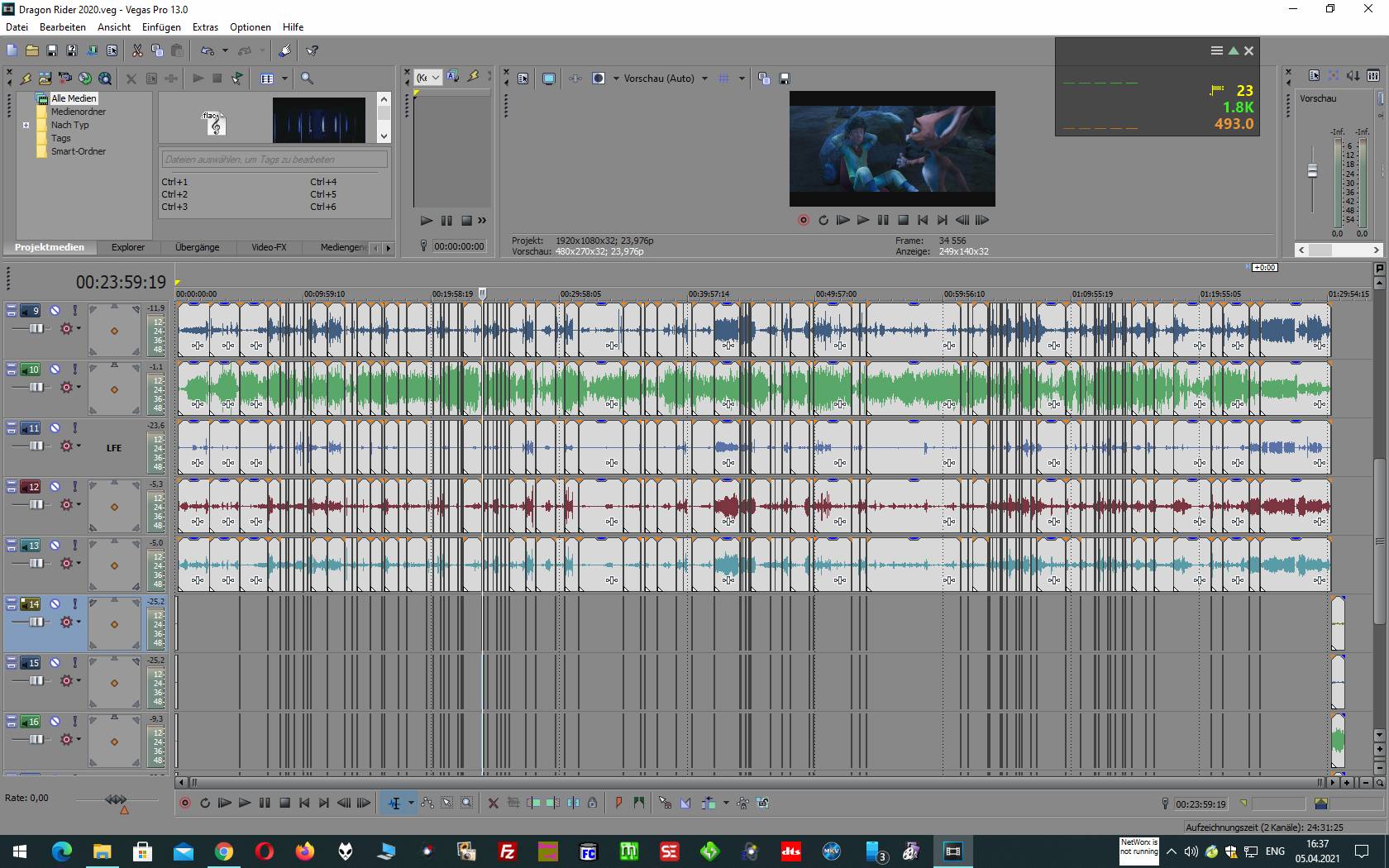The height and width of the screenshot is (868, 1389).
Task: Open the Project Media search magnifier
Action: pyautogui.click(x=307, y=79)
